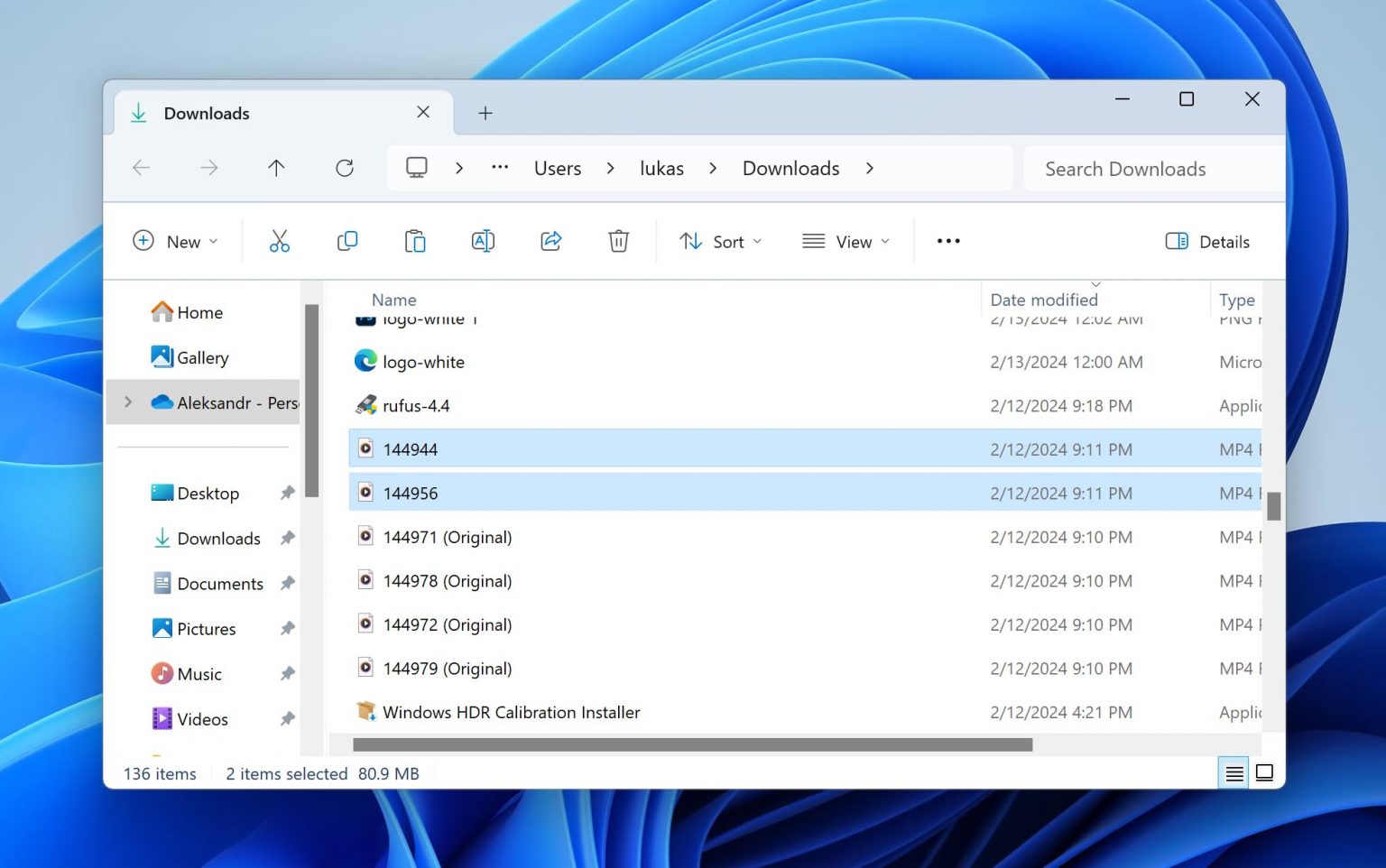Viewport: 1386px width, 868px height.
Task: Cut the selected files using the scissors icon
Action: coord(279,241)
